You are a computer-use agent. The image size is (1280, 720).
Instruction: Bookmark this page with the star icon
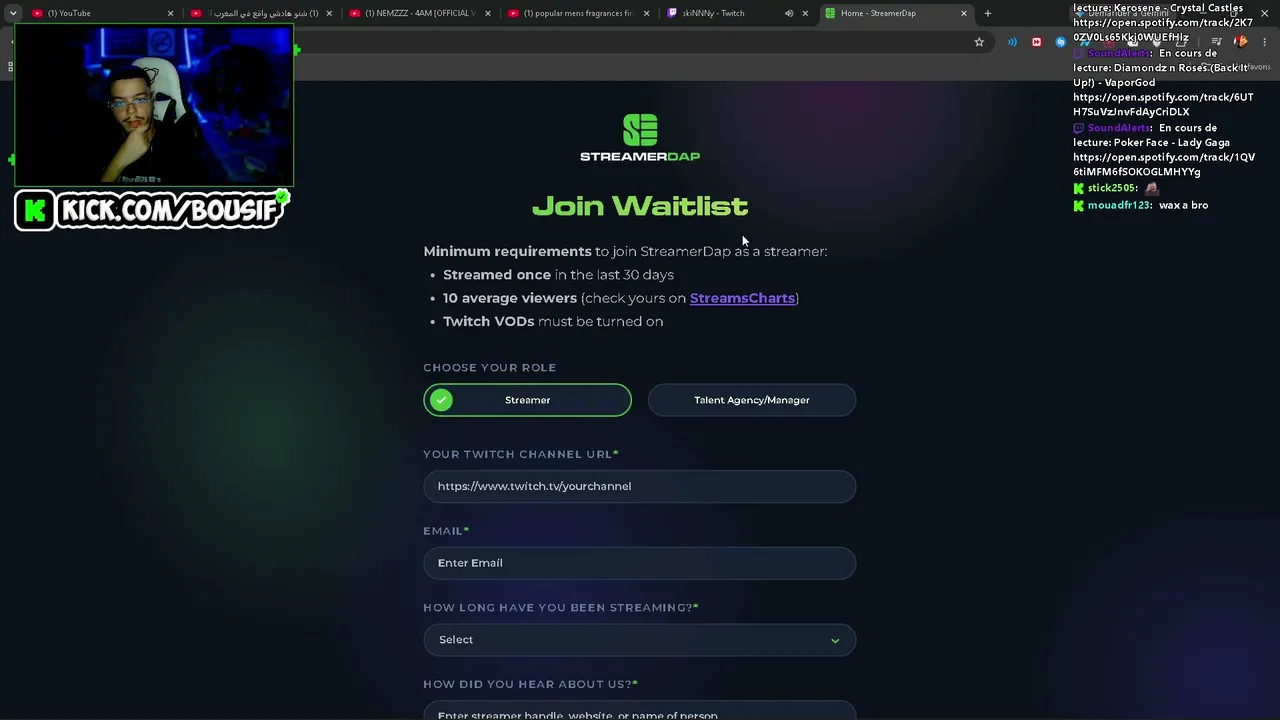click(x=979, y=42)
